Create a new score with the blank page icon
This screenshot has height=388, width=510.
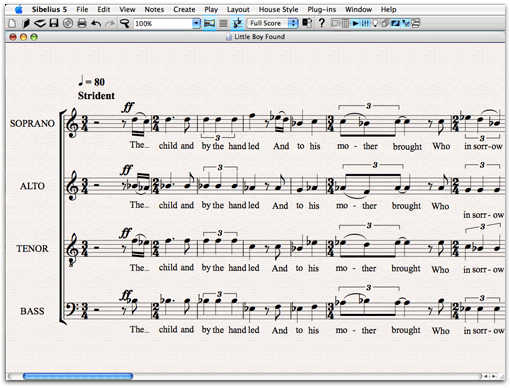(x=12, y=23)
